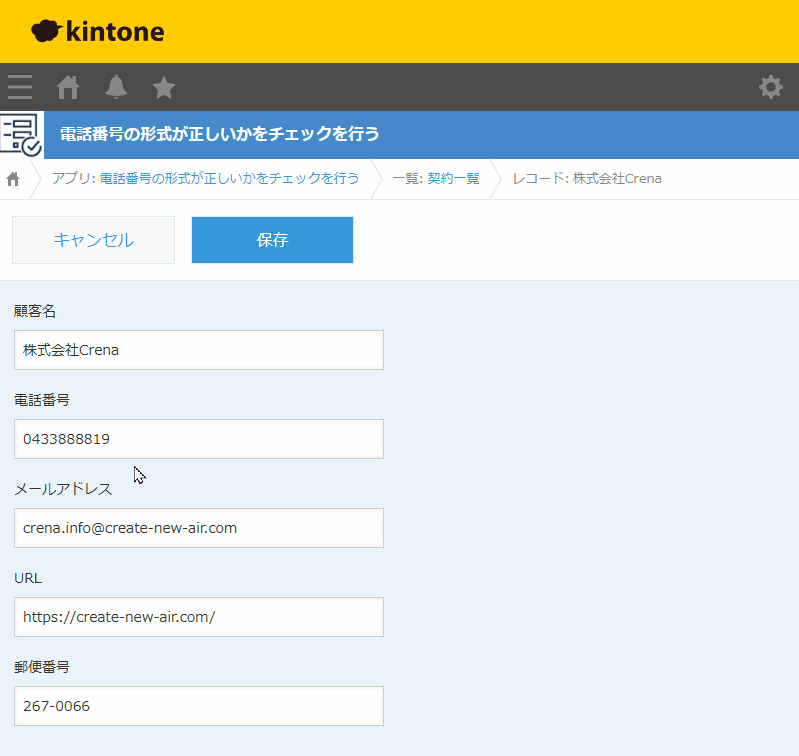Open settings gear icon

click(x=770, y=87)
